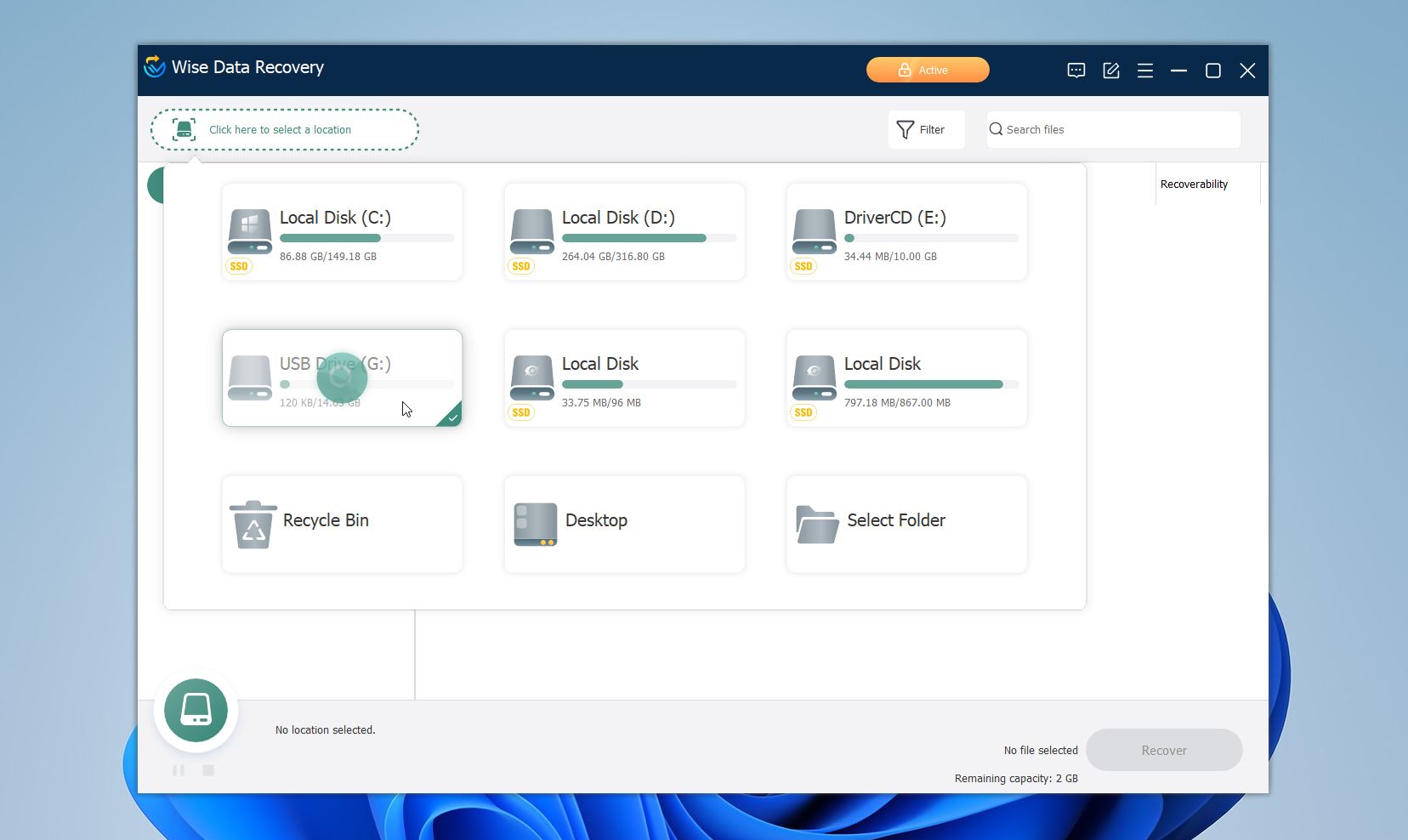This screenshot has height=840, width=1408.
Task: Expand the location selector dropdown
Action: (285, 130)
